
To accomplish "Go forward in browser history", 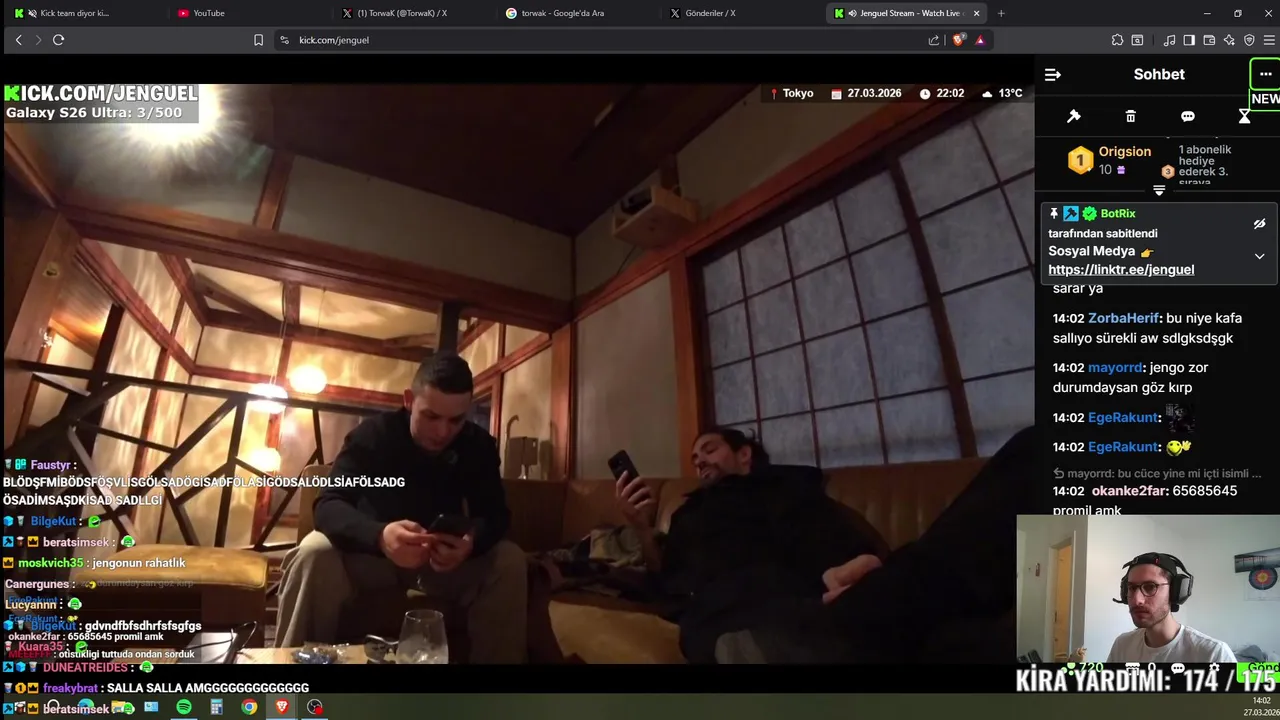I will pos(38,40).
